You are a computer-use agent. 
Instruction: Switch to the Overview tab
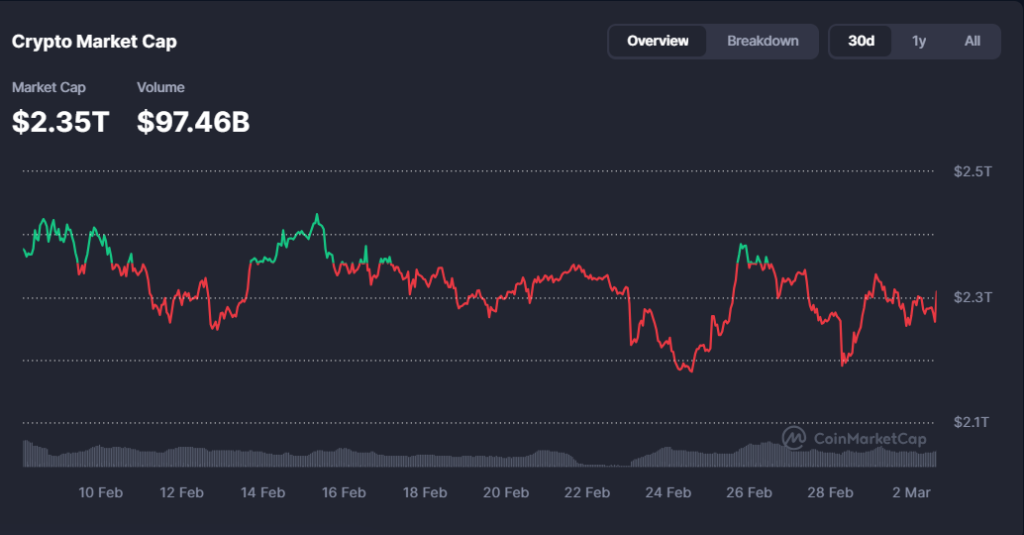[658, 41]
